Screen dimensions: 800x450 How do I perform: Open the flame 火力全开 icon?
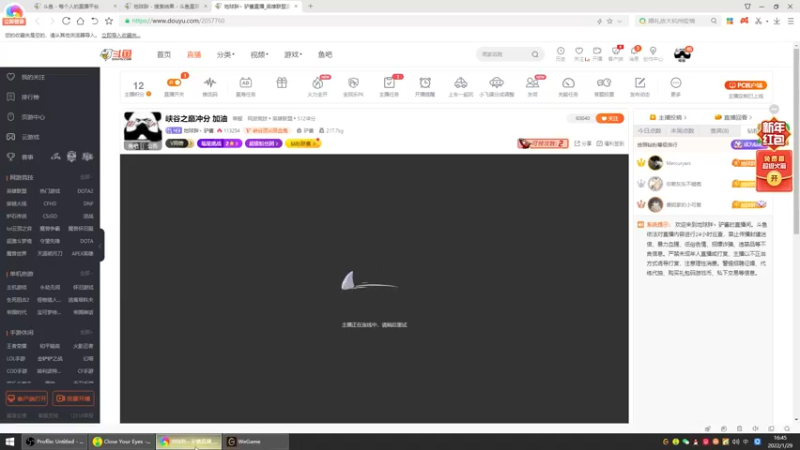(317, 83)
